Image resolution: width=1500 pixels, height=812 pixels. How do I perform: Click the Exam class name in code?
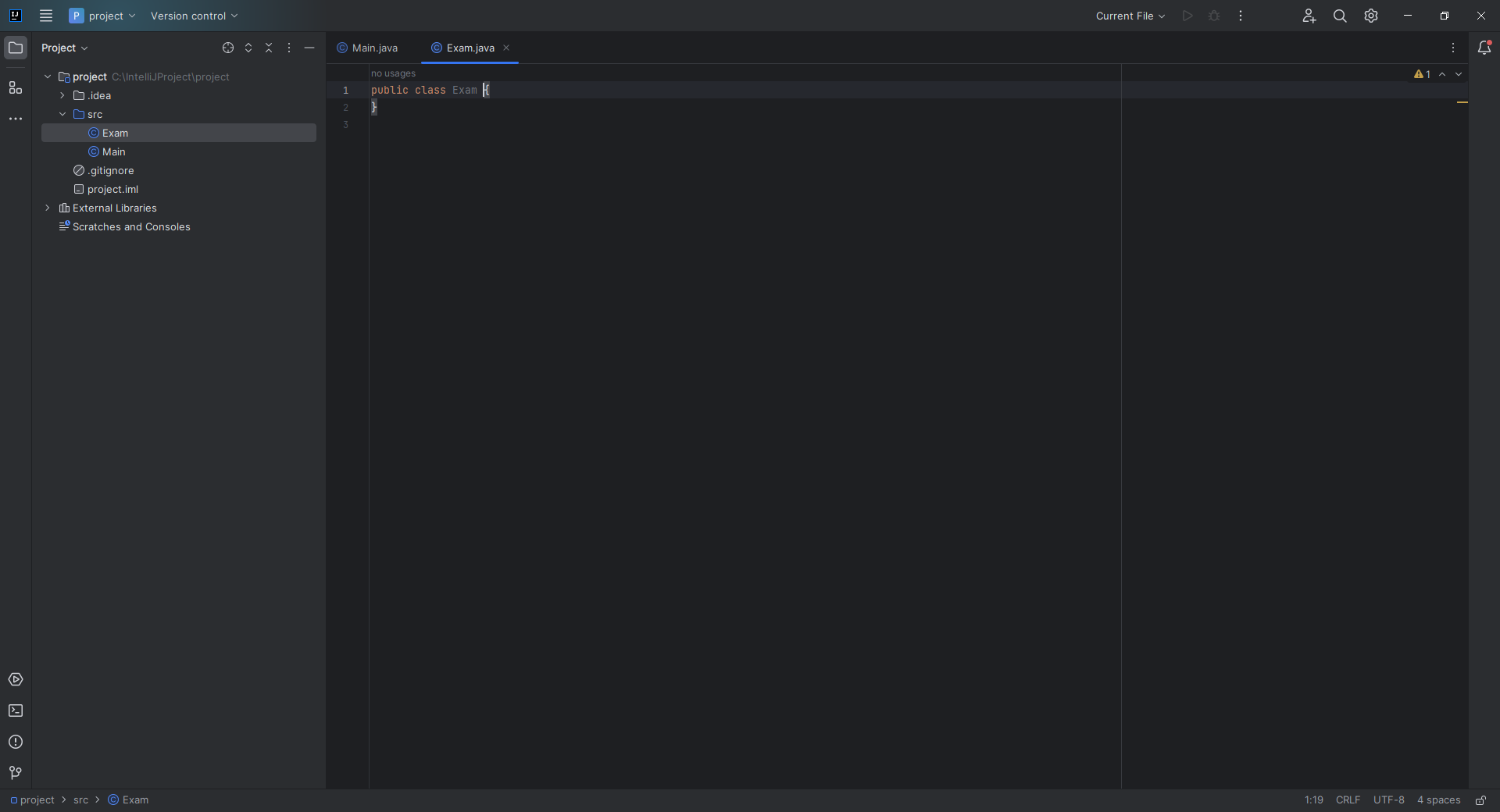pos(465,91)
